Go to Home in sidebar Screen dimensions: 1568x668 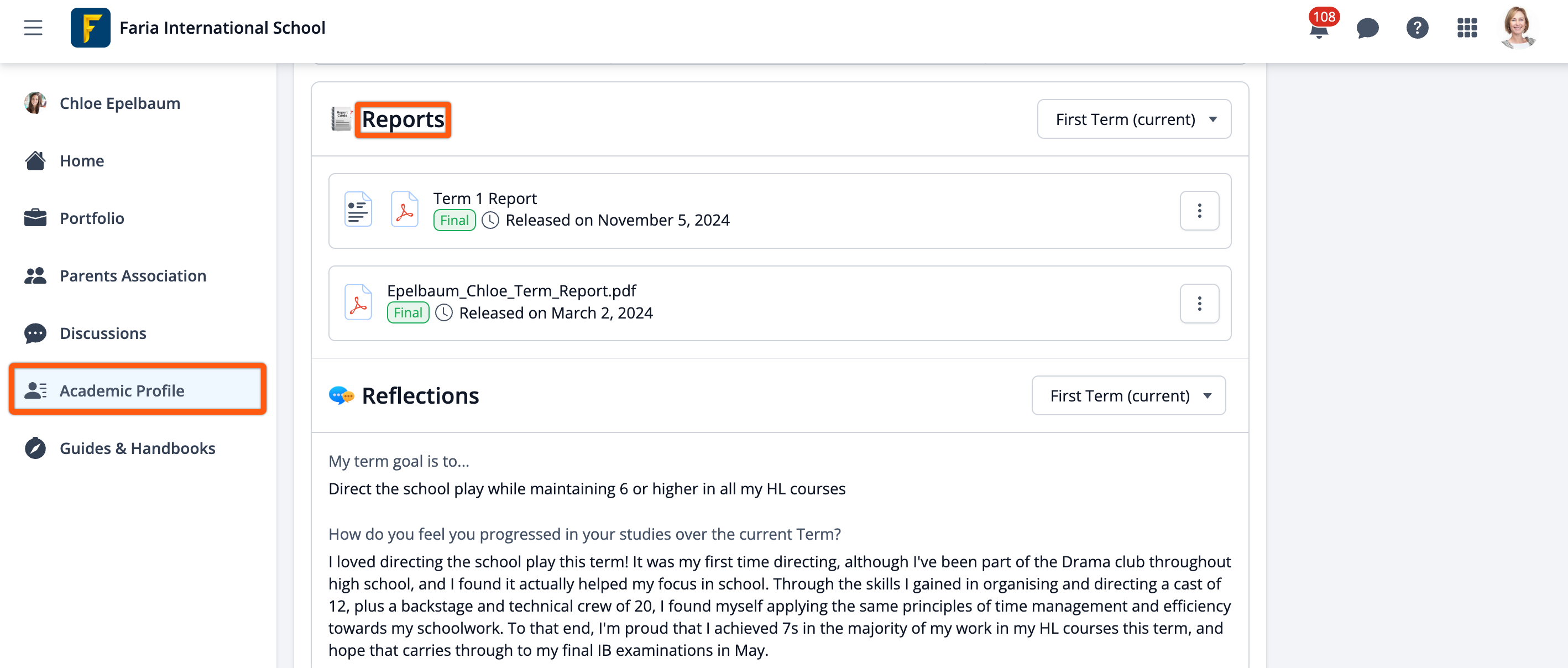click(82, 161)
